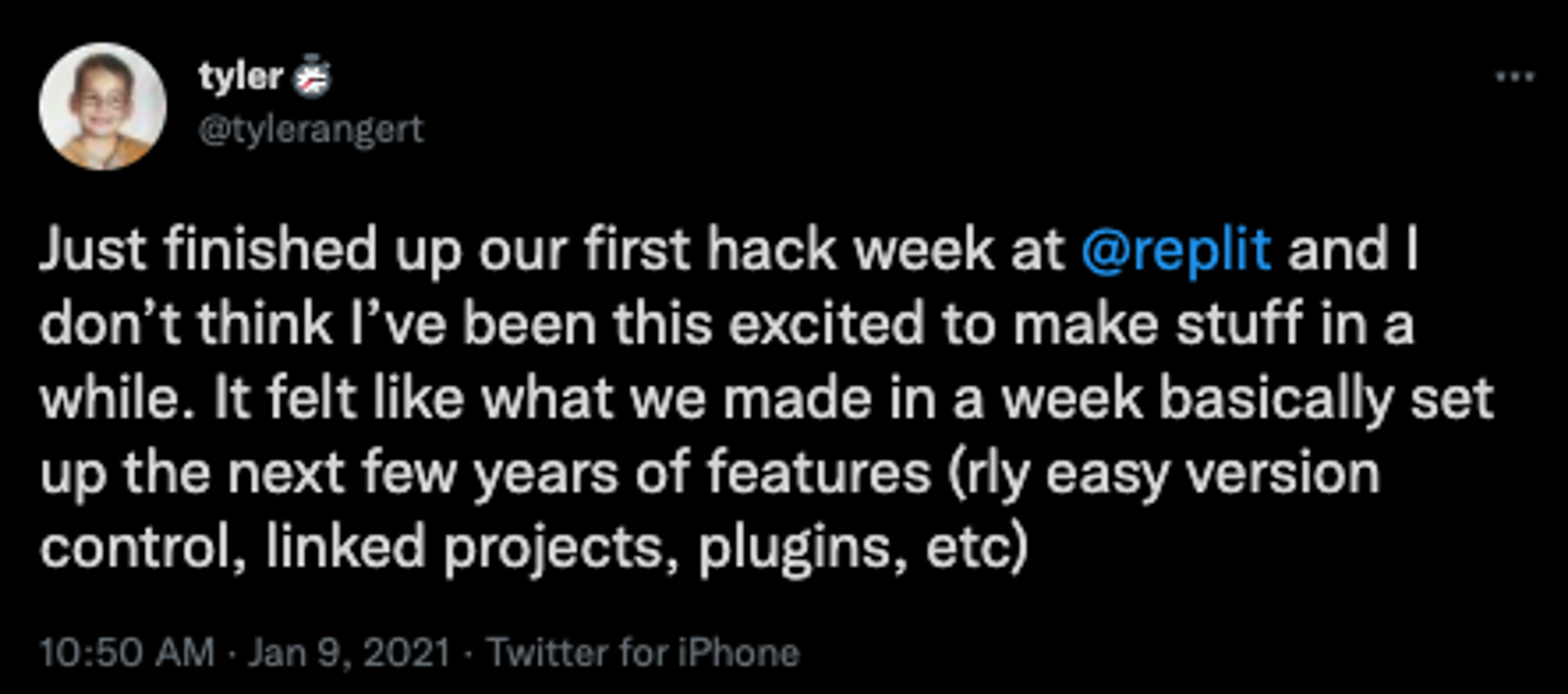Open the three-dot more options menu

pos(1515,77)
